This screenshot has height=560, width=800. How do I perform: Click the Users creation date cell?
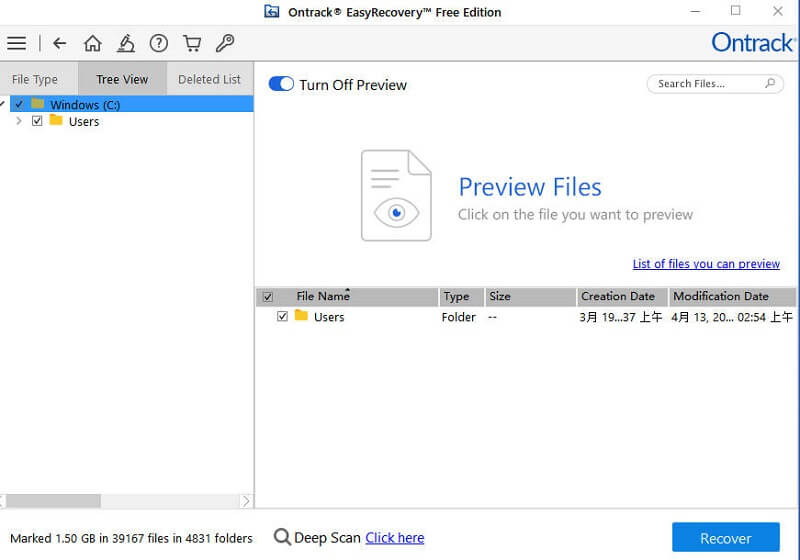point(620,317)
